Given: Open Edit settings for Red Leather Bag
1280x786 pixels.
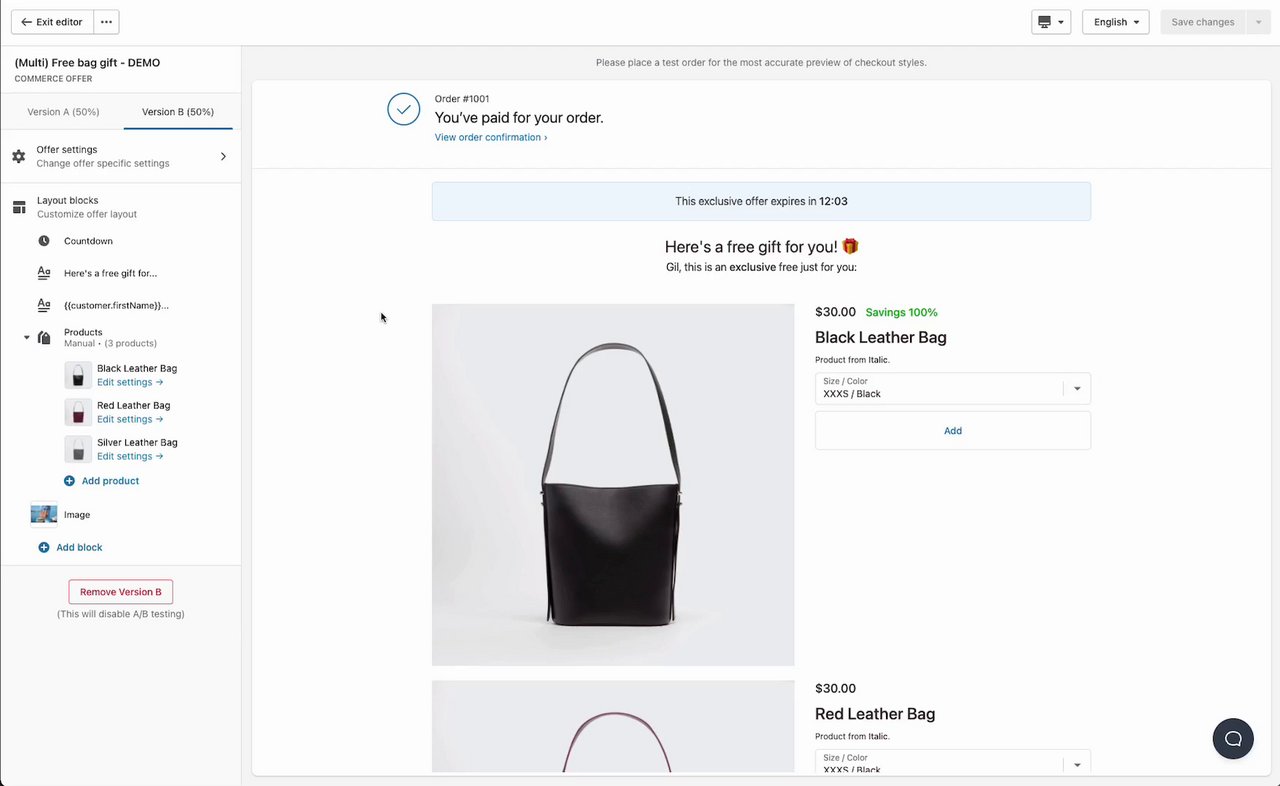Looking at the screenshot, I should click(x=130, y=419).
